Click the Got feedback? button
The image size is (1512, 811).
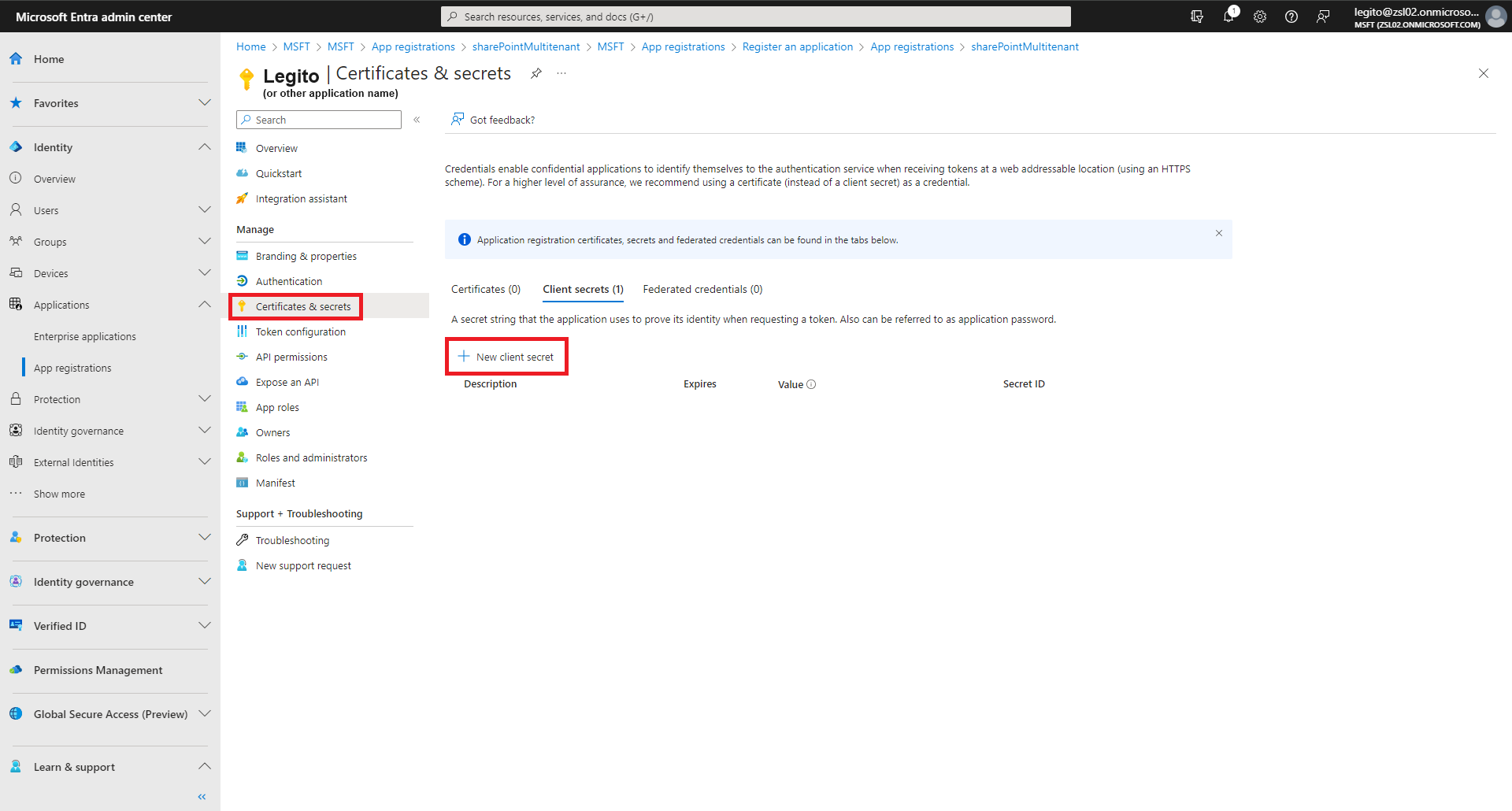[493, 120]
